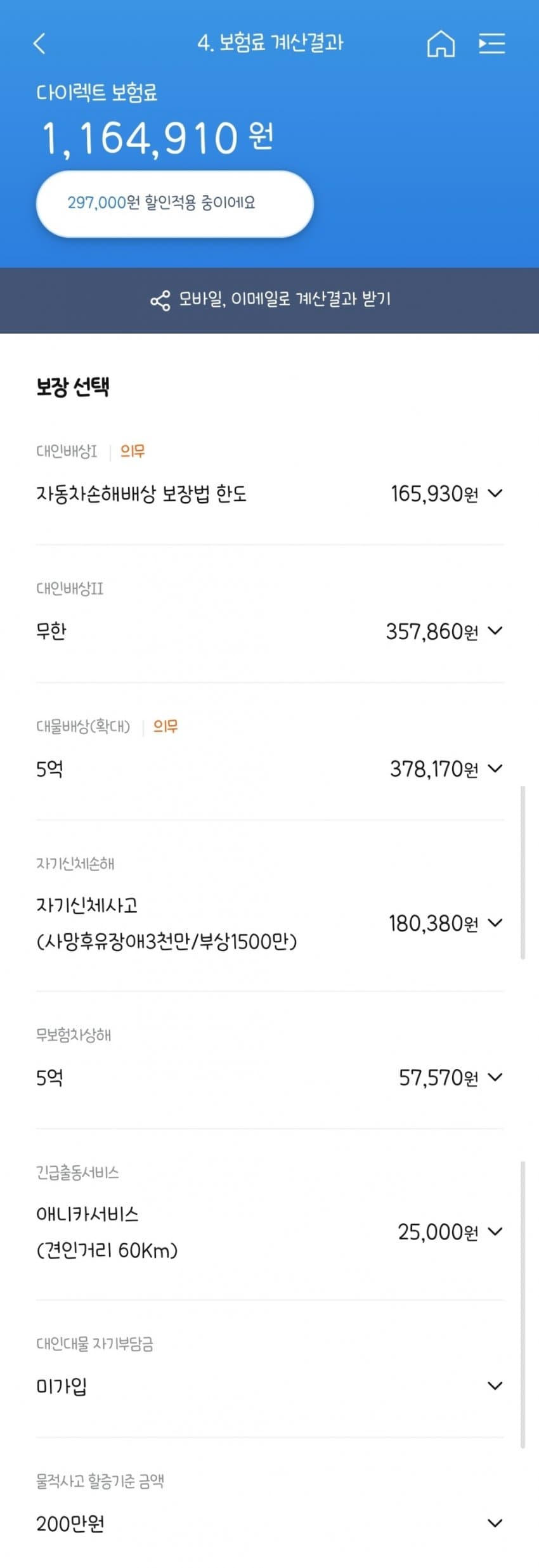Open 긴급출동서비스 25,000원 dropdown arrow
Viewport: 539px width, 1568px height.
point(495,1232)
